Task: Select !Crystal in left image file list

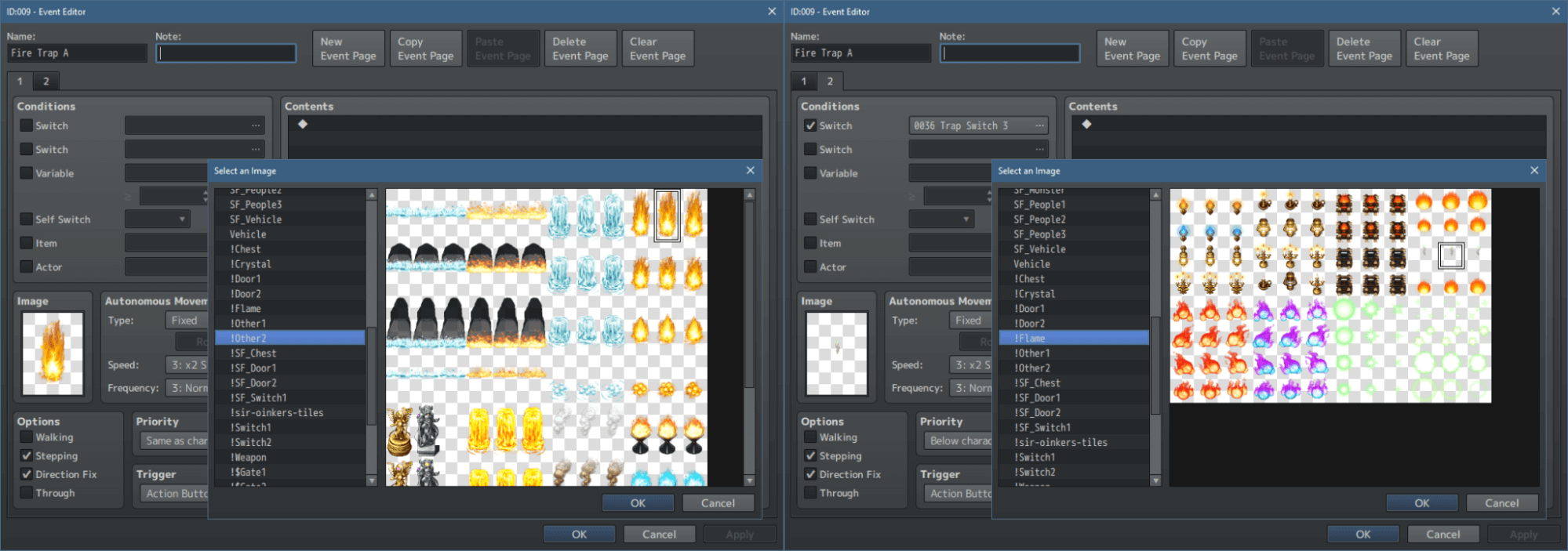Action: click(x=289, y=264)
